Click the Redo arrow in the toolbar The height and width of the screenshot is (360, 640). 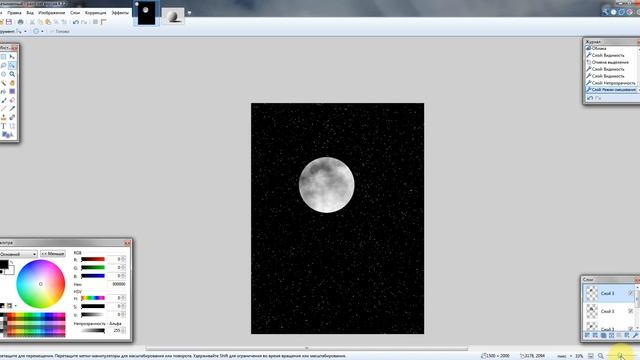(x=84, y=22)
